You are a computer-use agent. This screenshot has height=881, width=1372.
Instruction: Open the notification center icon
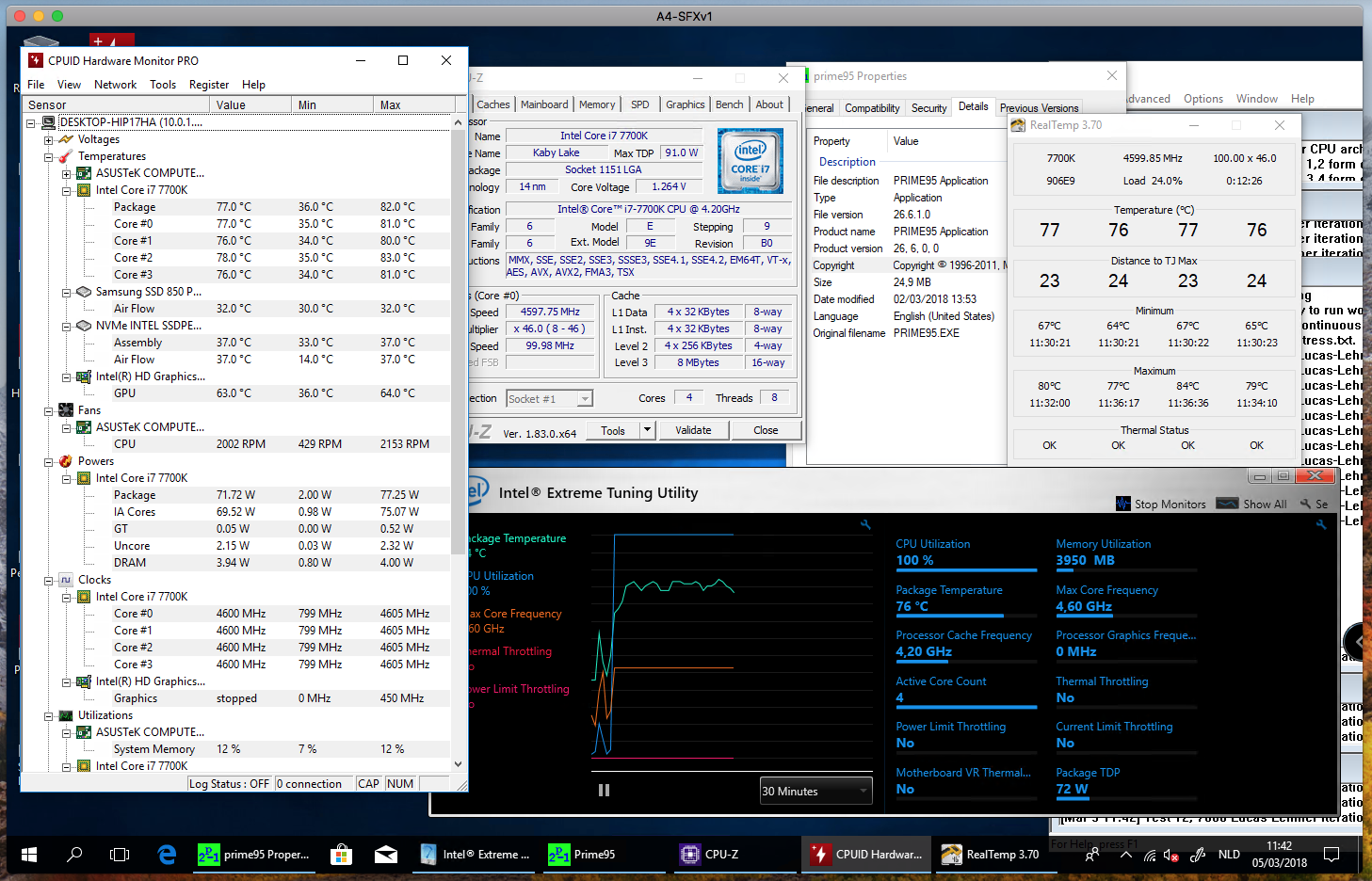pyautogui.click(x=1332, y=855)
